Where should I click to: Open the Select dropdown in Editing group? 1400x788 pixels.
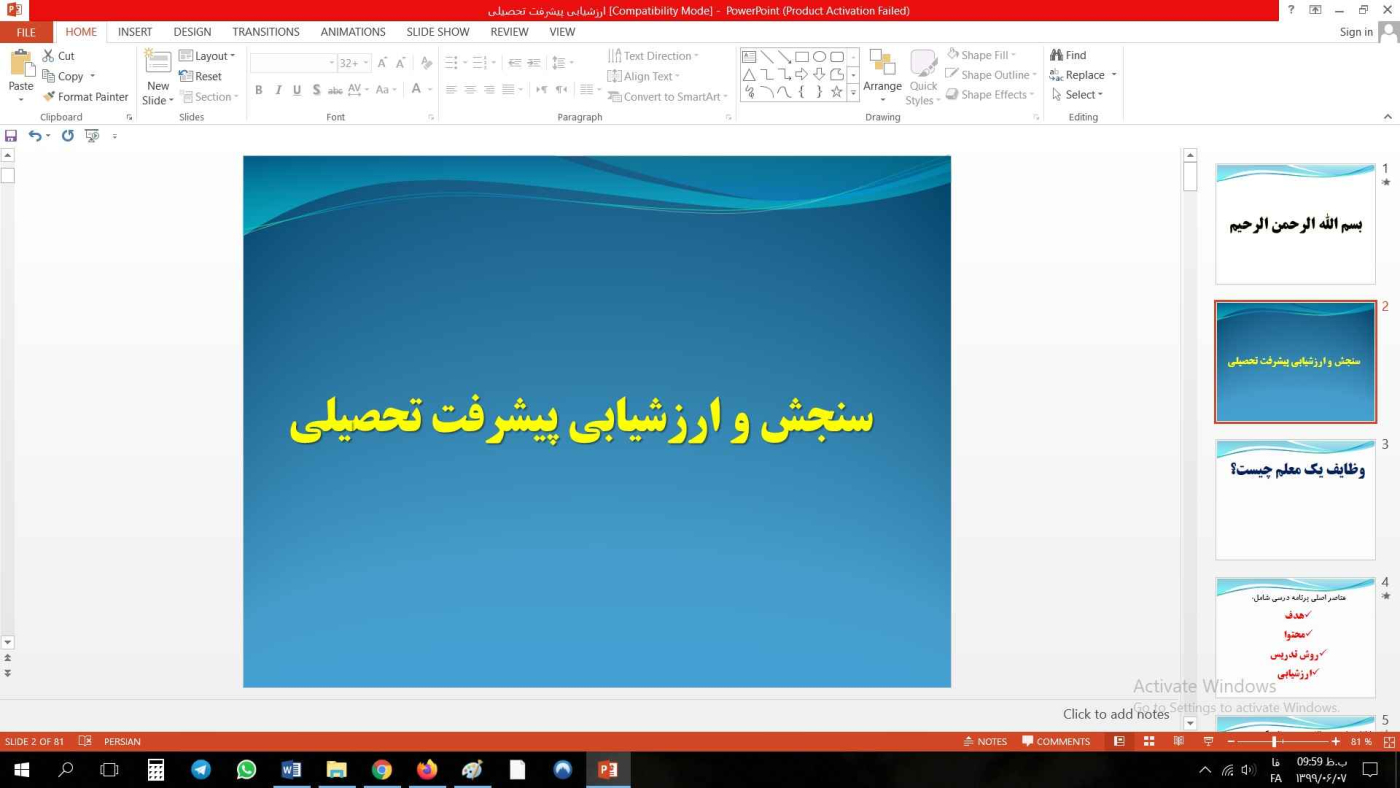pyautogui.click(x=1078, y=95)
